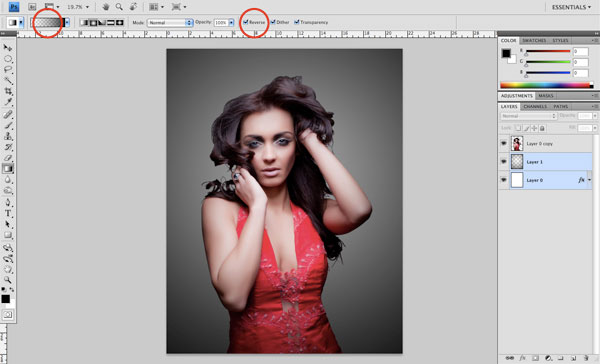Hide Layer 1 using eye icon
The height and width of the screenshot is (364, 600).
tap(504, 162)
